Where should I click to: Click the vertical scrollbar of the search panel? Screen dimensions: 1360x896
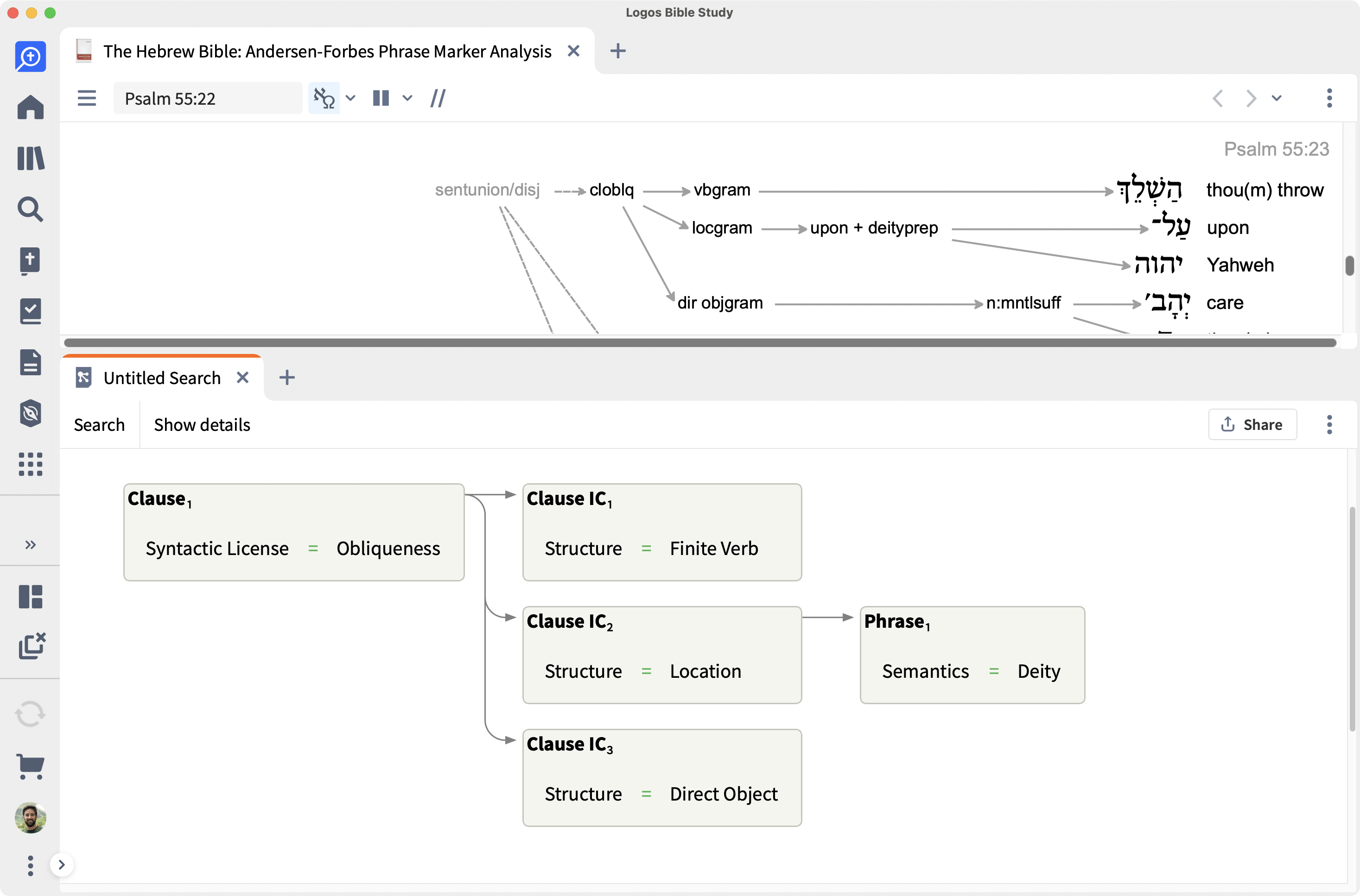click(1352, 618)
